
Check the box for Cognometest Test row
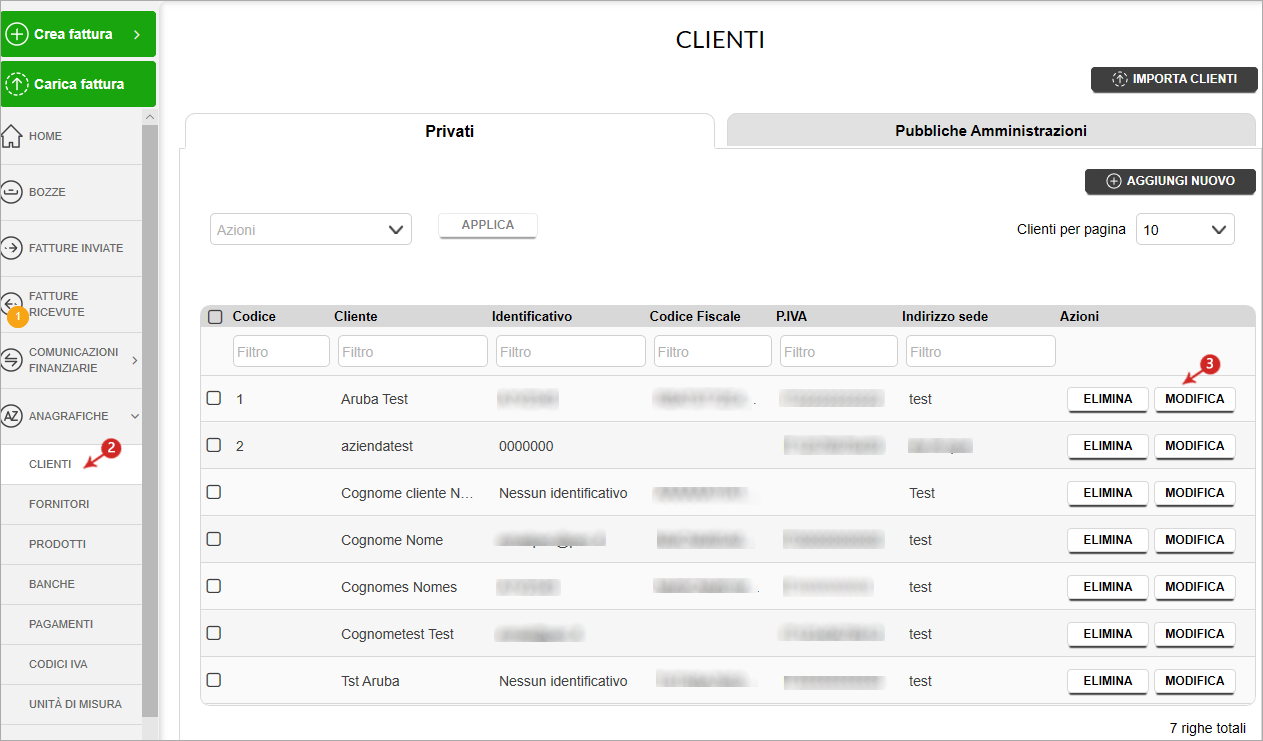click(213, 633)
